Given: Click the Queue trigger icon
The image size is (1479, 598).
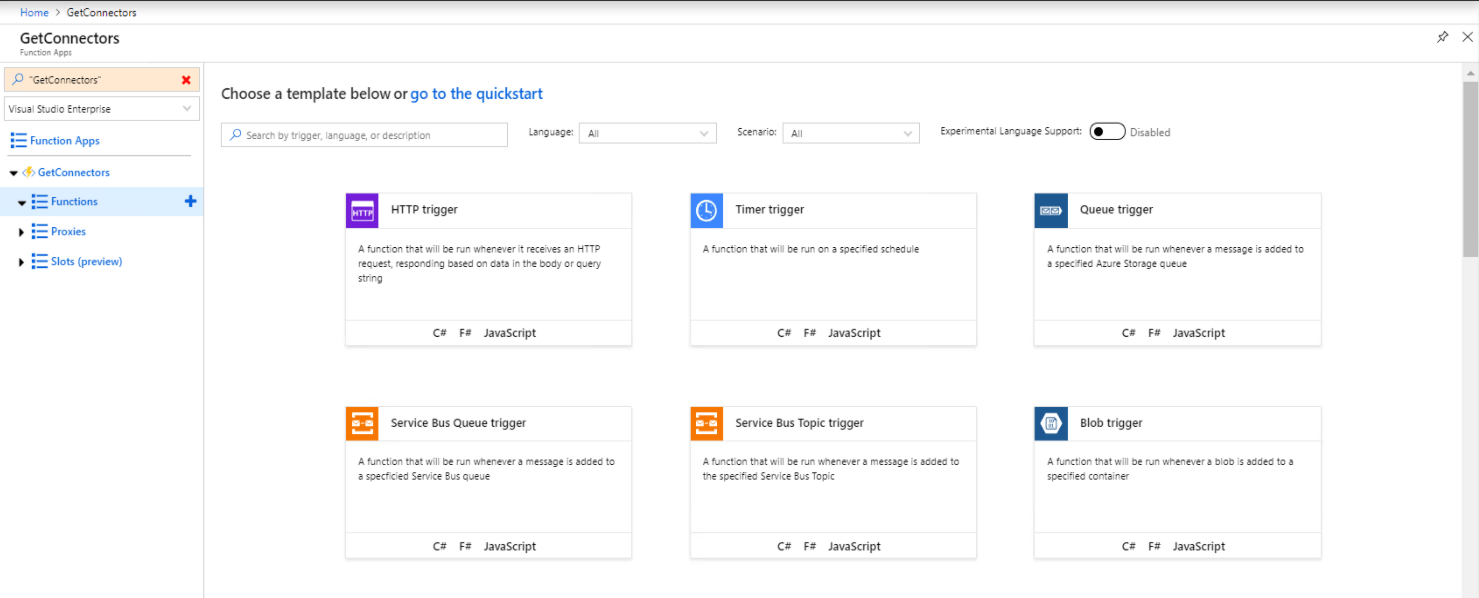Looking at the screenshot, I should point(1050,210).
